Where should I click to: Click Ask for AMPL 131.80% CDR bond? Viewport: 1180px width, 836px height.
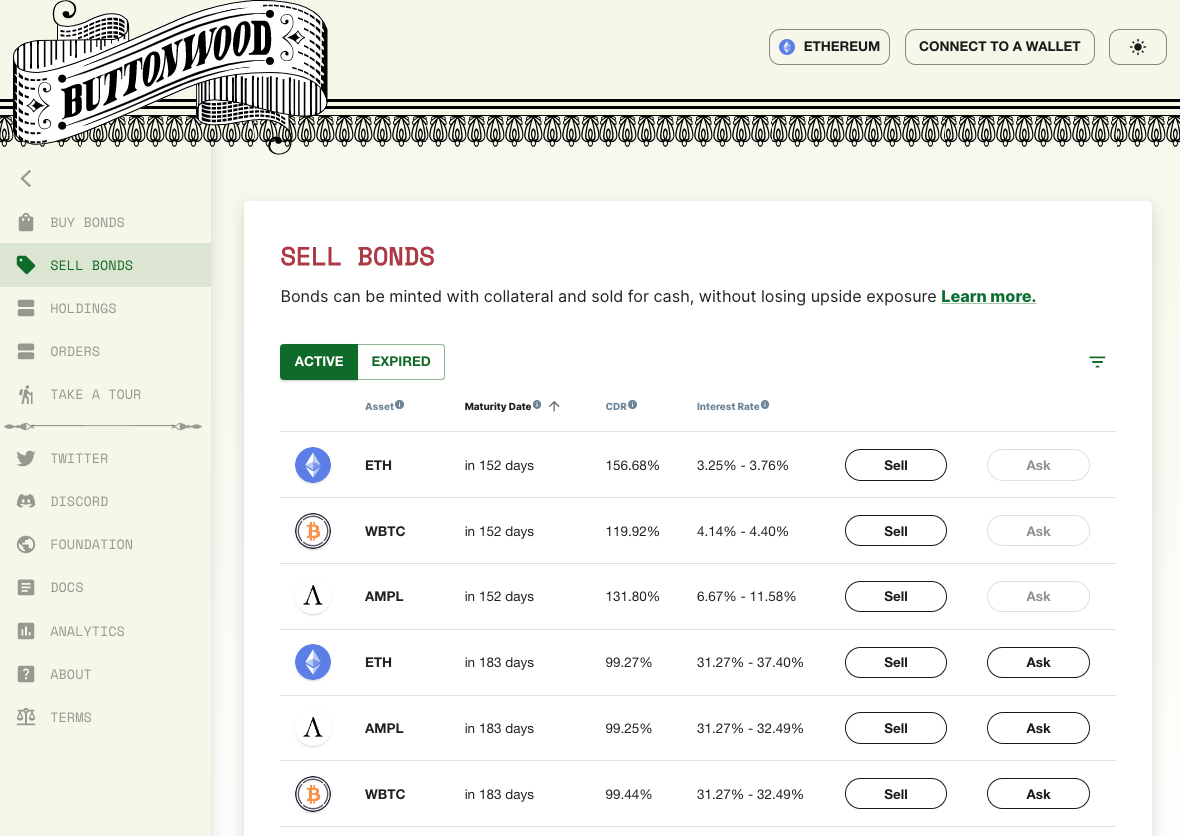click(x=1039, y=596)
